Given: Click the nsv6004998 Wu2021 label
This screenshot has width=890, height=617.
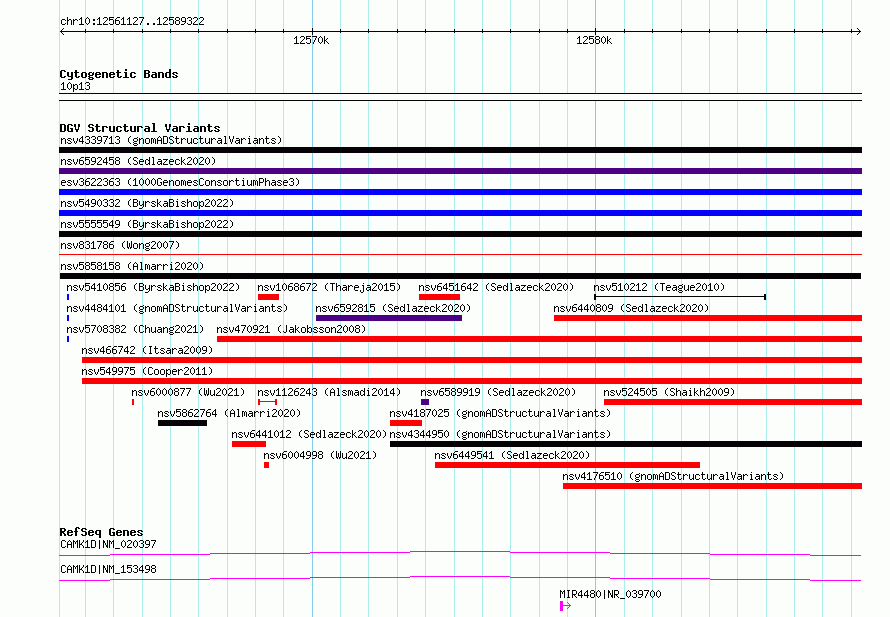Looking at the screenshot, I should coord(320,455).
